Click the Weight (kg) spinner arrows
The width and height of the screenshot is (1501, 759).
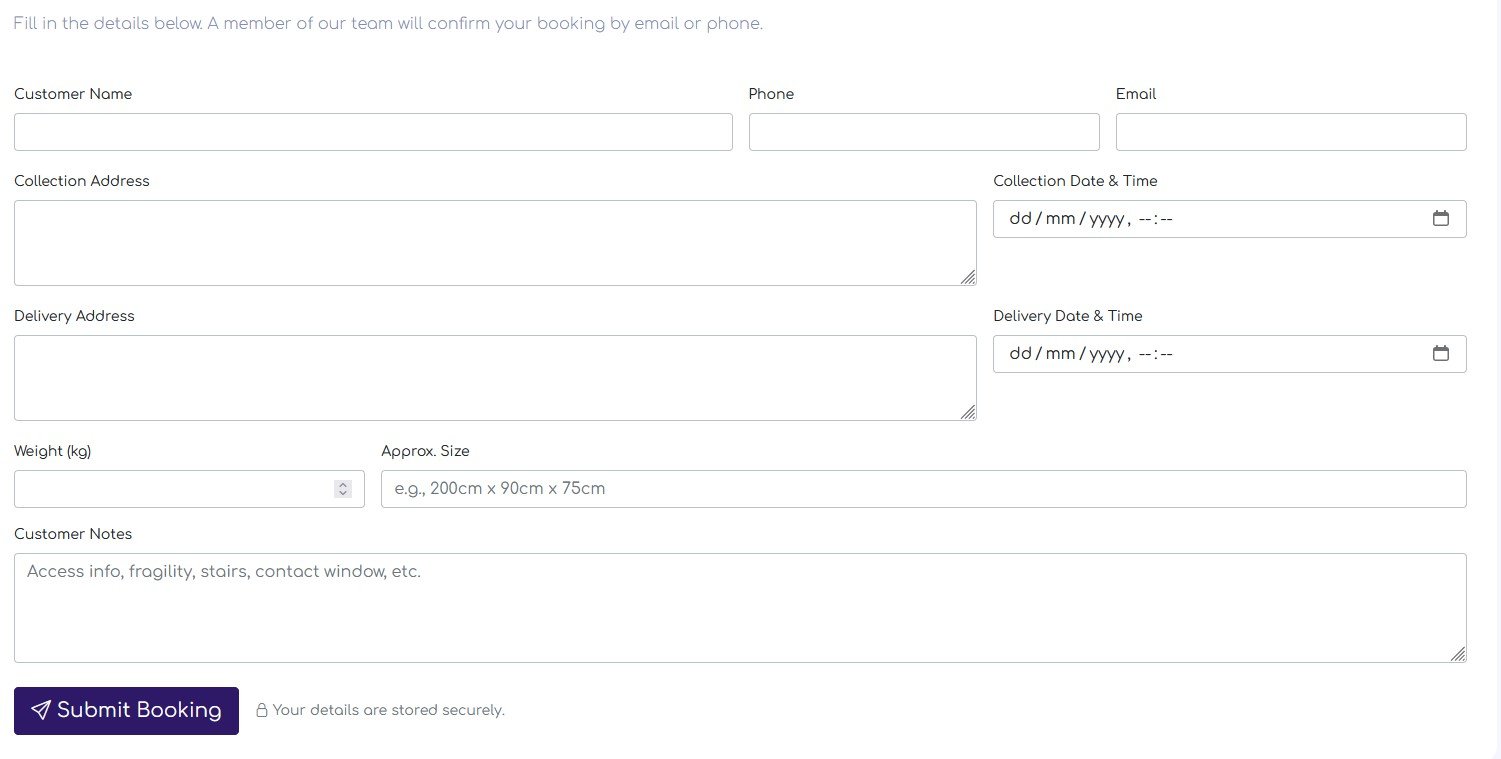(343, 489)
